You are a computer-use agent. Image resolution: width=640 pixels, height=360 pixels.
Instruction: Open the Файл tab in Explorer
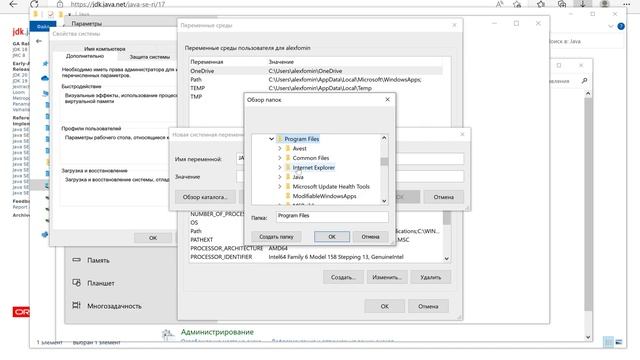point(43,27)
